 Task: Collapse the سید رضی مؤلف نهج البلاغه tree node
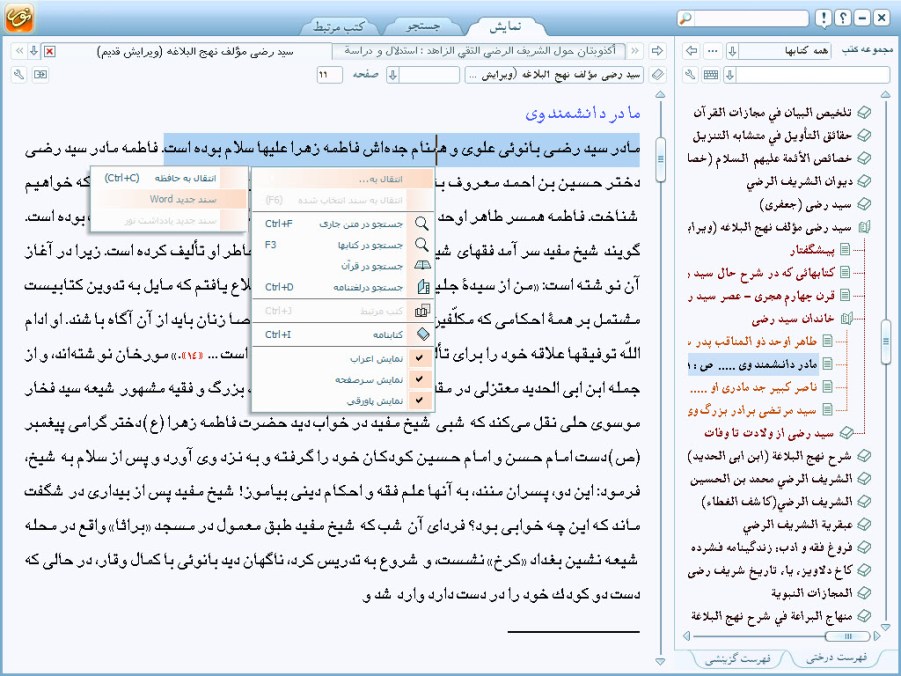[x=864, y=227]
